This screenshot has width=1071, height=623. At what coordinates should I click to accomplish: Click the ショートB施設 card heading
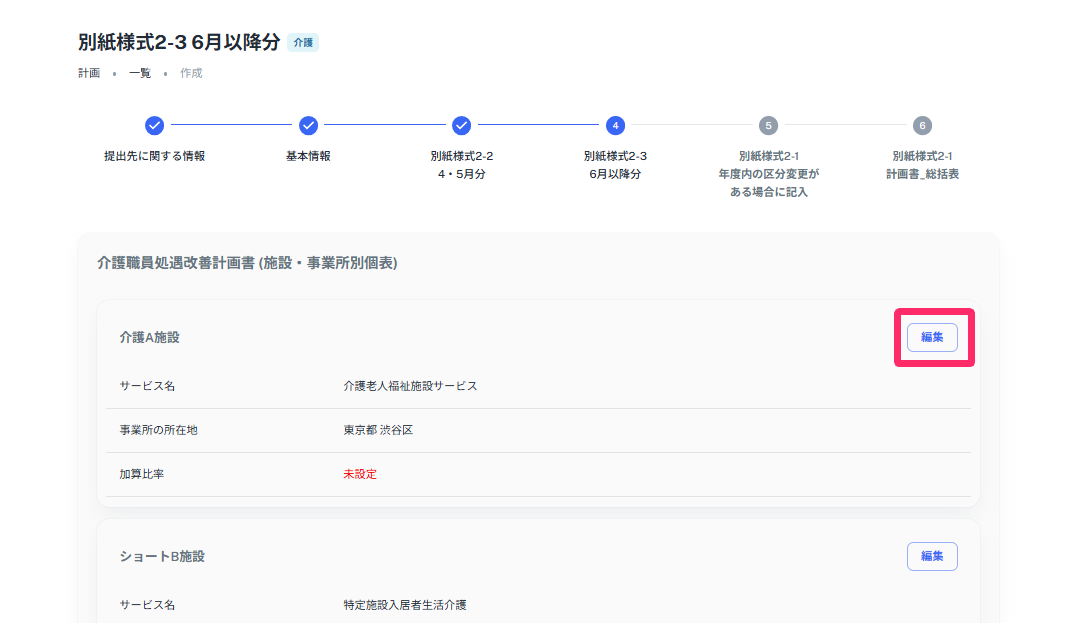[x=162, y=556]
